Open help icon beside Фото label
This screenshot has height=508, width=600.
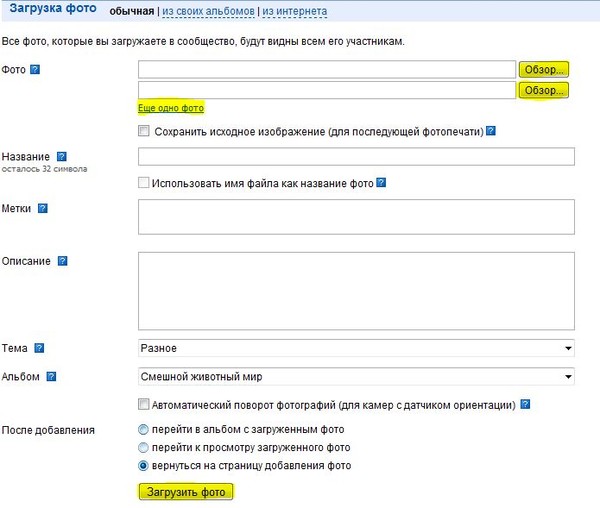point(35,70)
